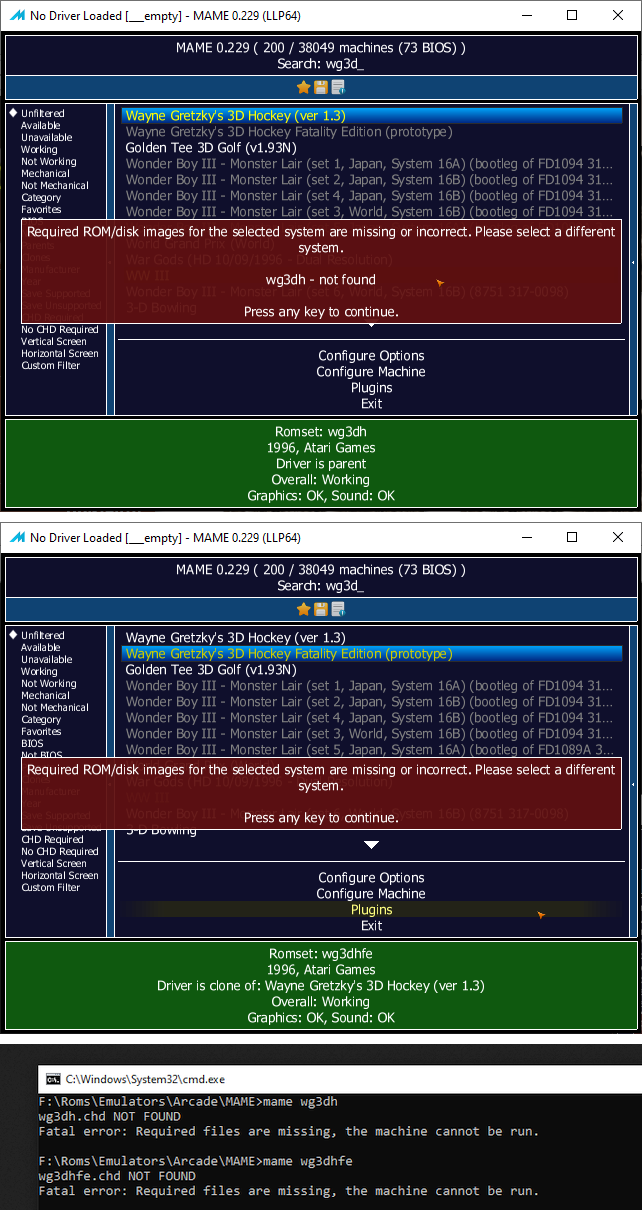Image resolution: width=642 pixels, height=1210 pixels.
Task: Select the Custom Filter entry, lower MAME window
Action: [x=51, y=887]
